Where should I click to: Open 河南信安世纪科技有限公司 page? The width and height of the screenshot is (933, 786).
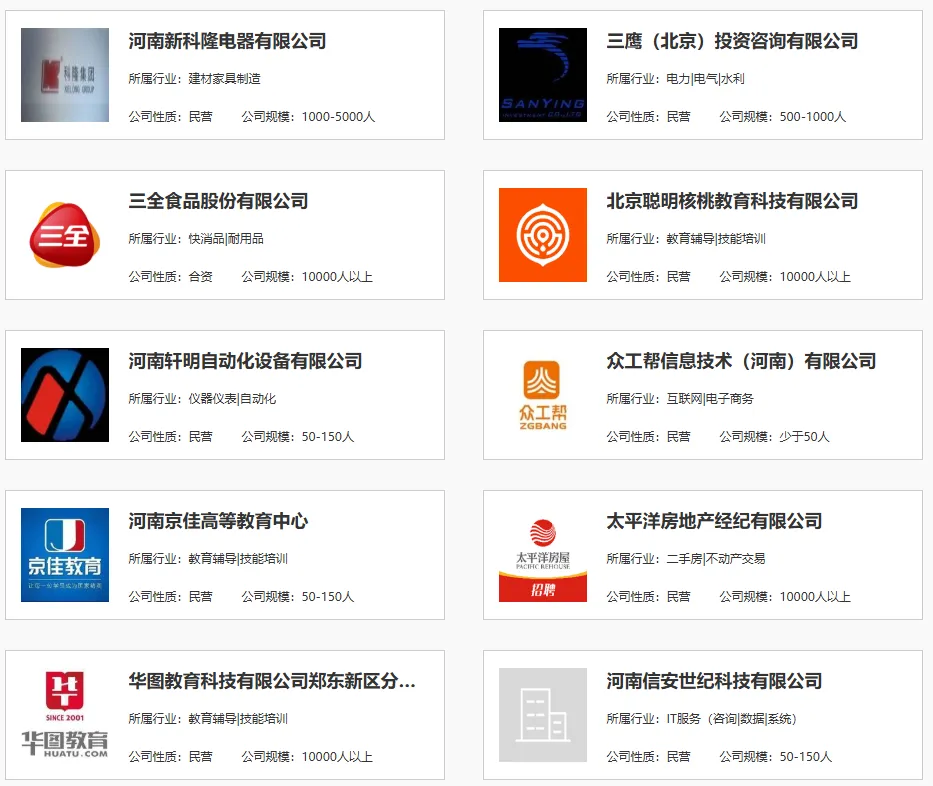714,681
